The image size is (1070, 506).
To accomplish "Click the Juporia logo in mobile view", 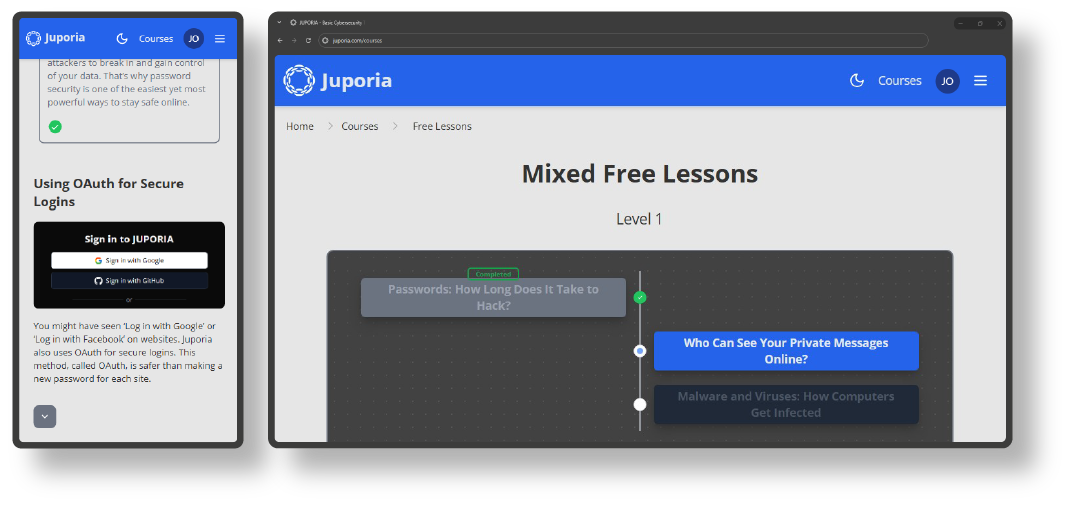I will tap(56, 38).
